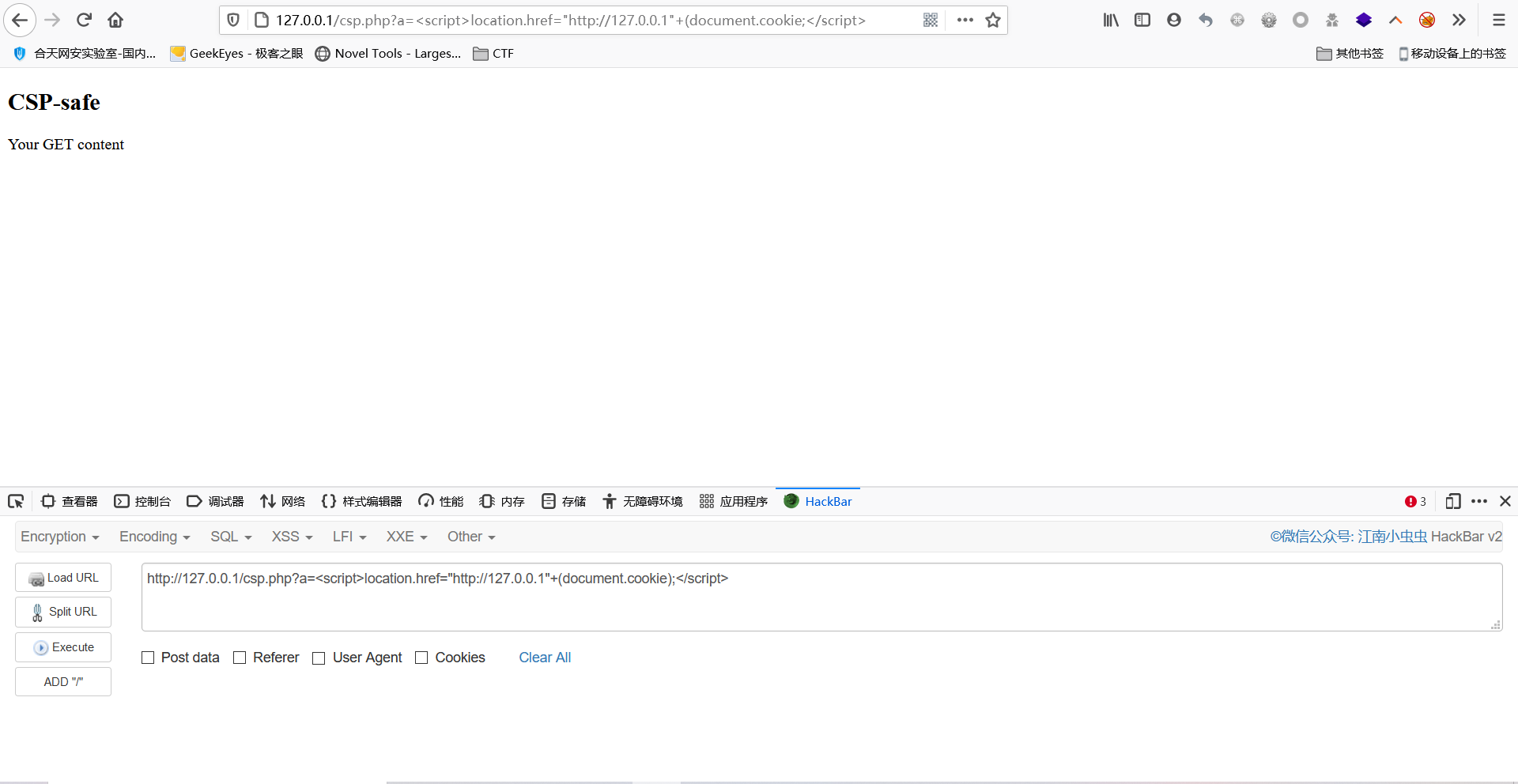1518x784 pixels.
Task: Open the Firefox hamburger menu
Action: pyautogui.click(x=1499, y=20)
